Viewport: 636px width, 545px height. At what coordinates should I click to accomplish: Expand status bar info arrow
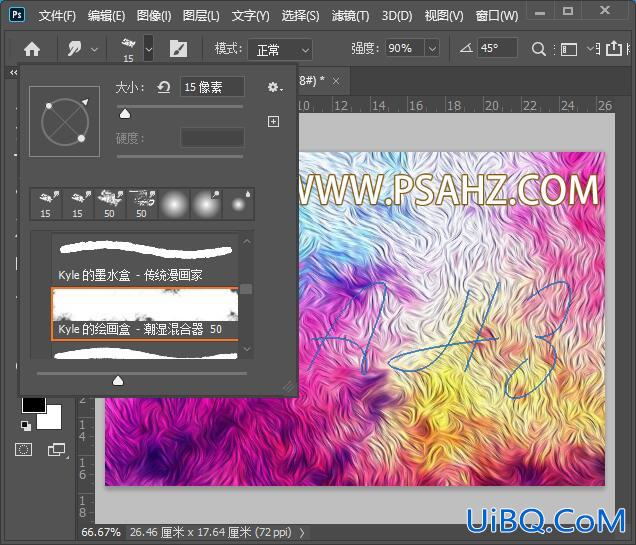[x=302, y=532]
